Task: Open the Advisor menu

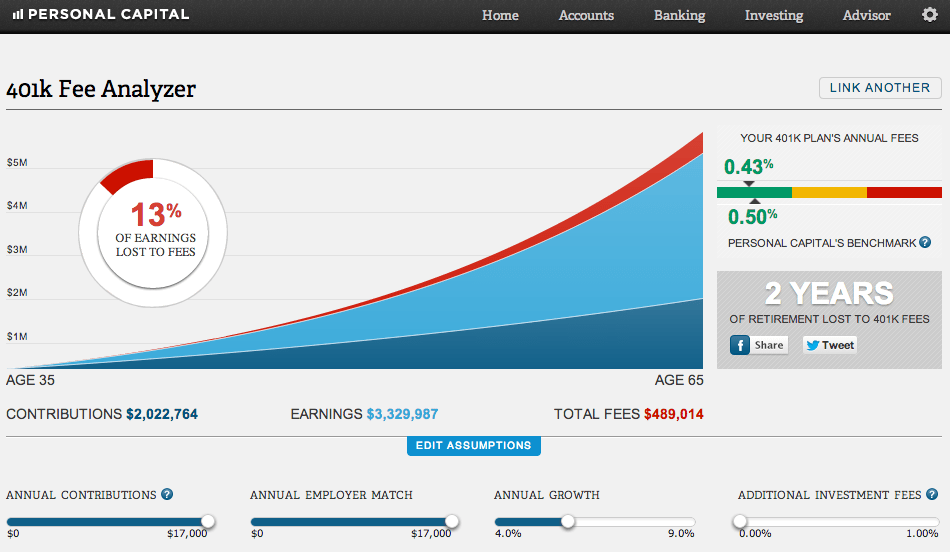Action: [866, 15]
